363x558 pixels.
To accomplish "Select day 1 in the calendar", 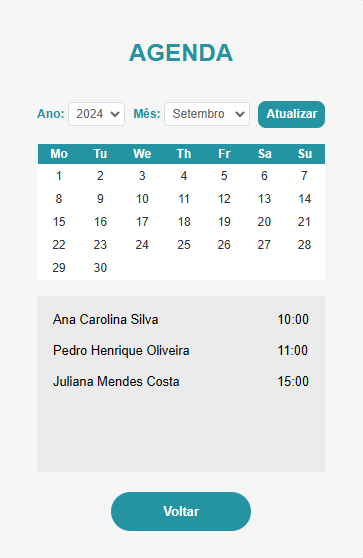I will point(59,176).
